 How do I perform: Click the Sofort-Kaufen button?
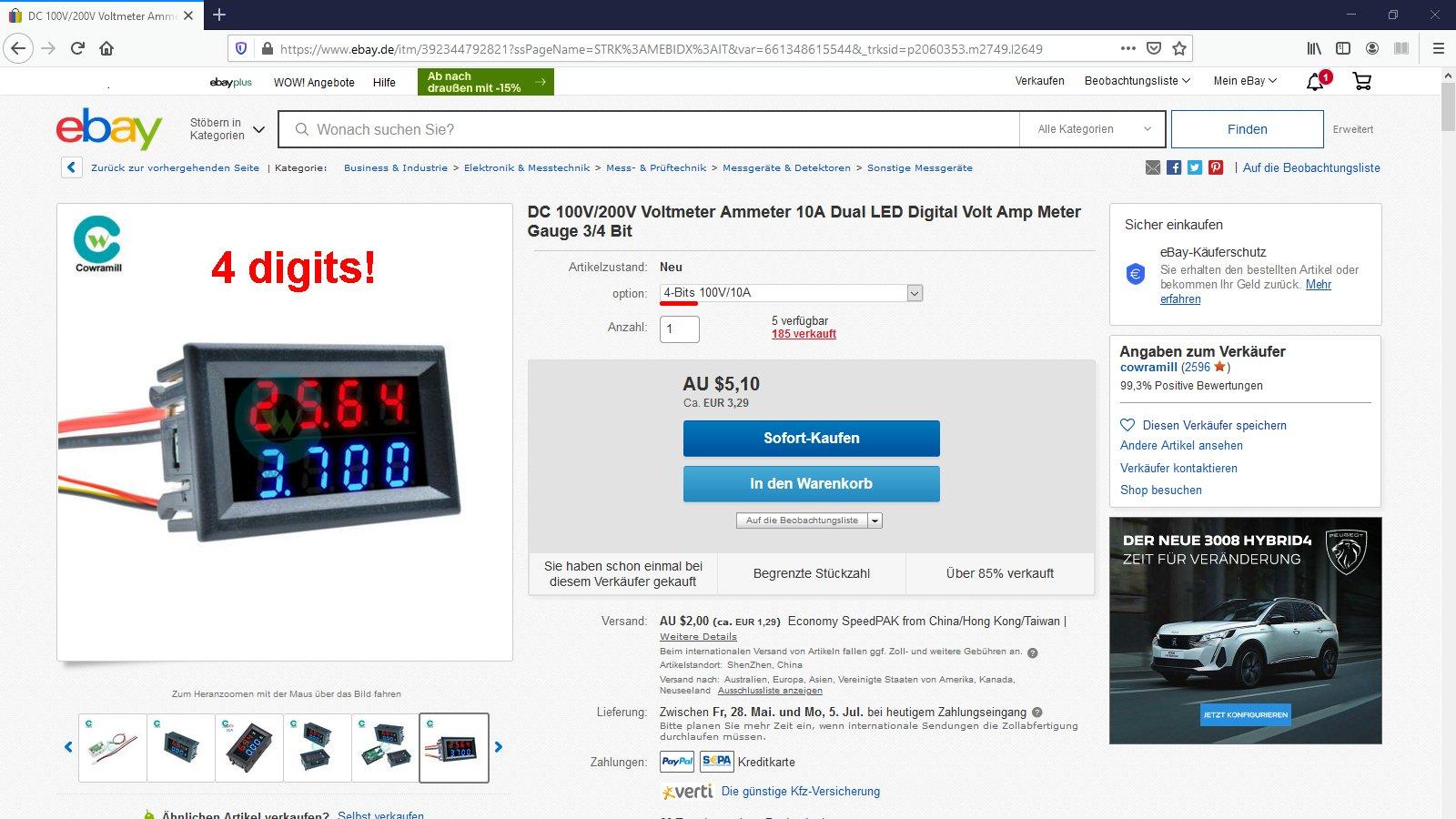811,438
